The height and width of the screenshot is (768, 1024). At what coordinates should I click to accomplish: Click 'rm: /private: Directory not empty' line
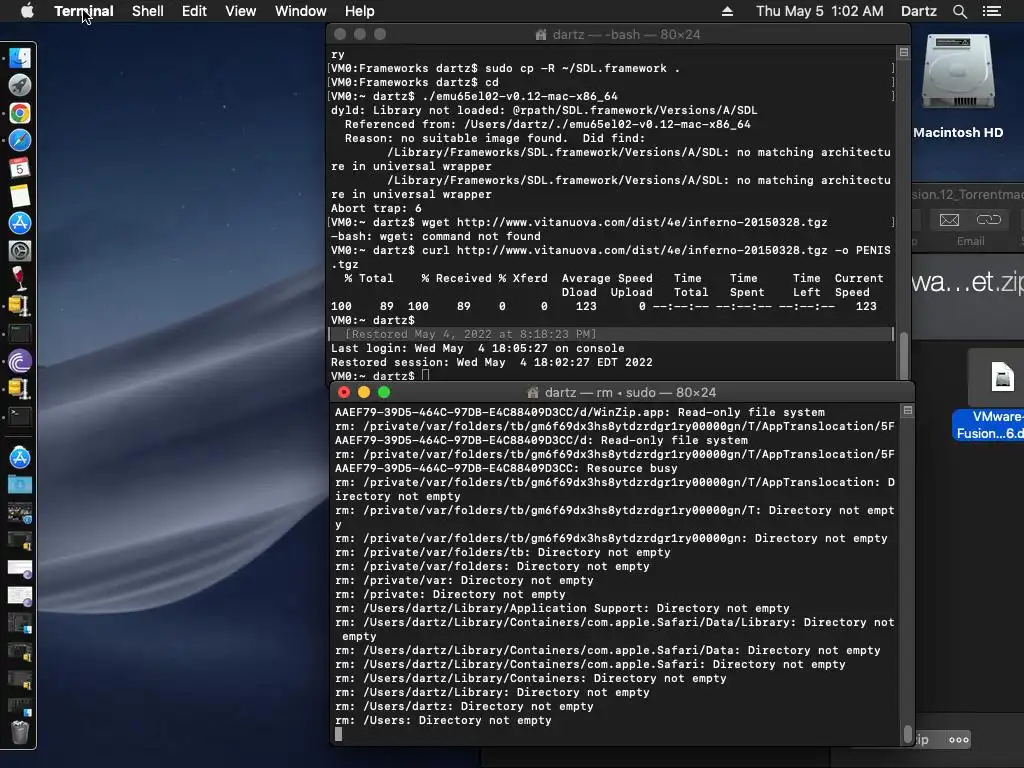click(x=450, y=594)
